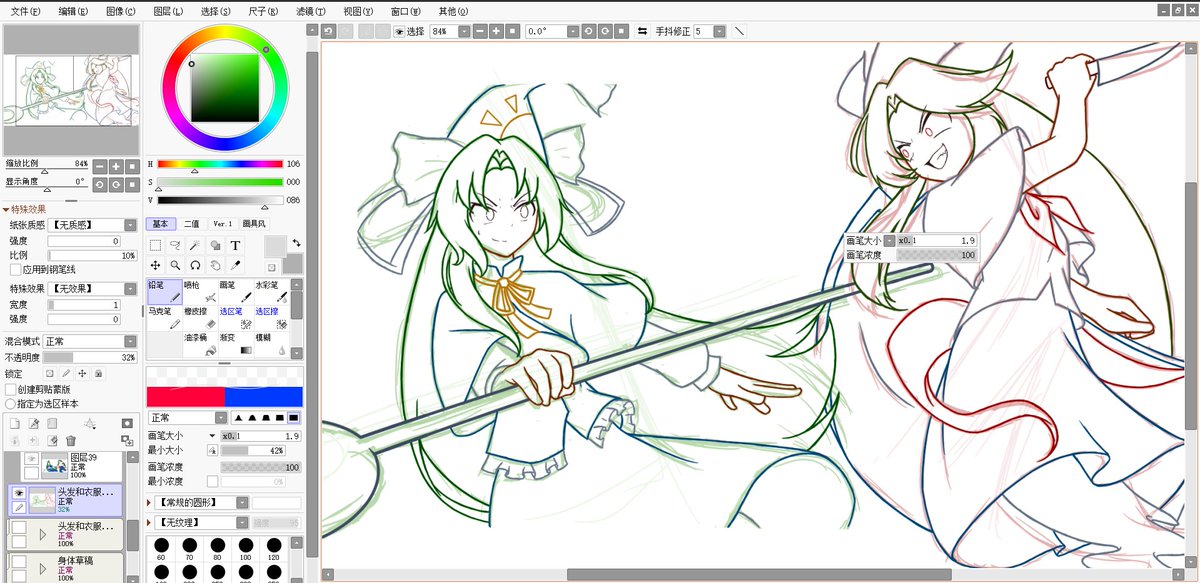Select the eyedropper color picker tool
Viewport: 1200px width, 583px height.
pyautogui.click(x=235, y=265)
